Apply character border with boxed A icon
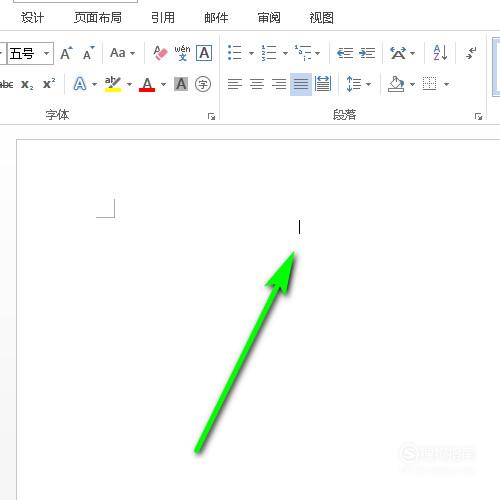Screen dimensions: 500x500 (204, 53)
